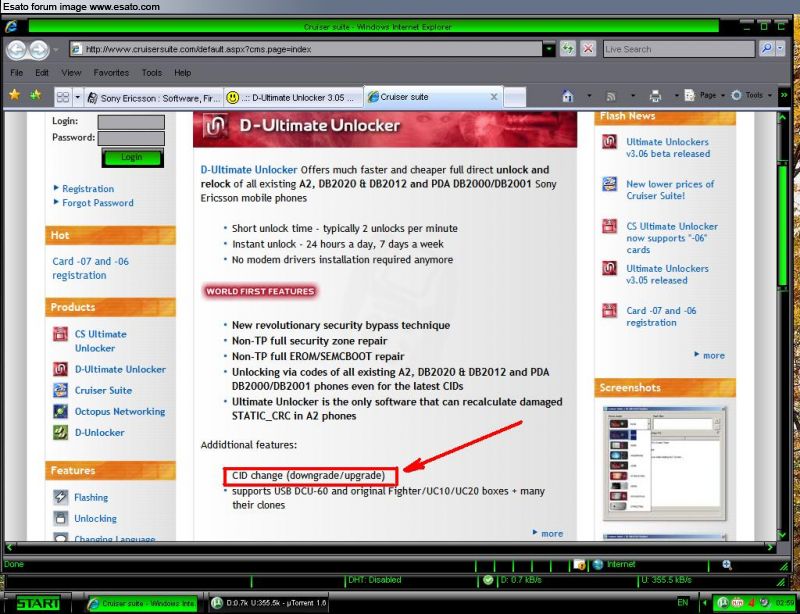Click in the Login input field
800x614 pixels.
pos(131,122)
